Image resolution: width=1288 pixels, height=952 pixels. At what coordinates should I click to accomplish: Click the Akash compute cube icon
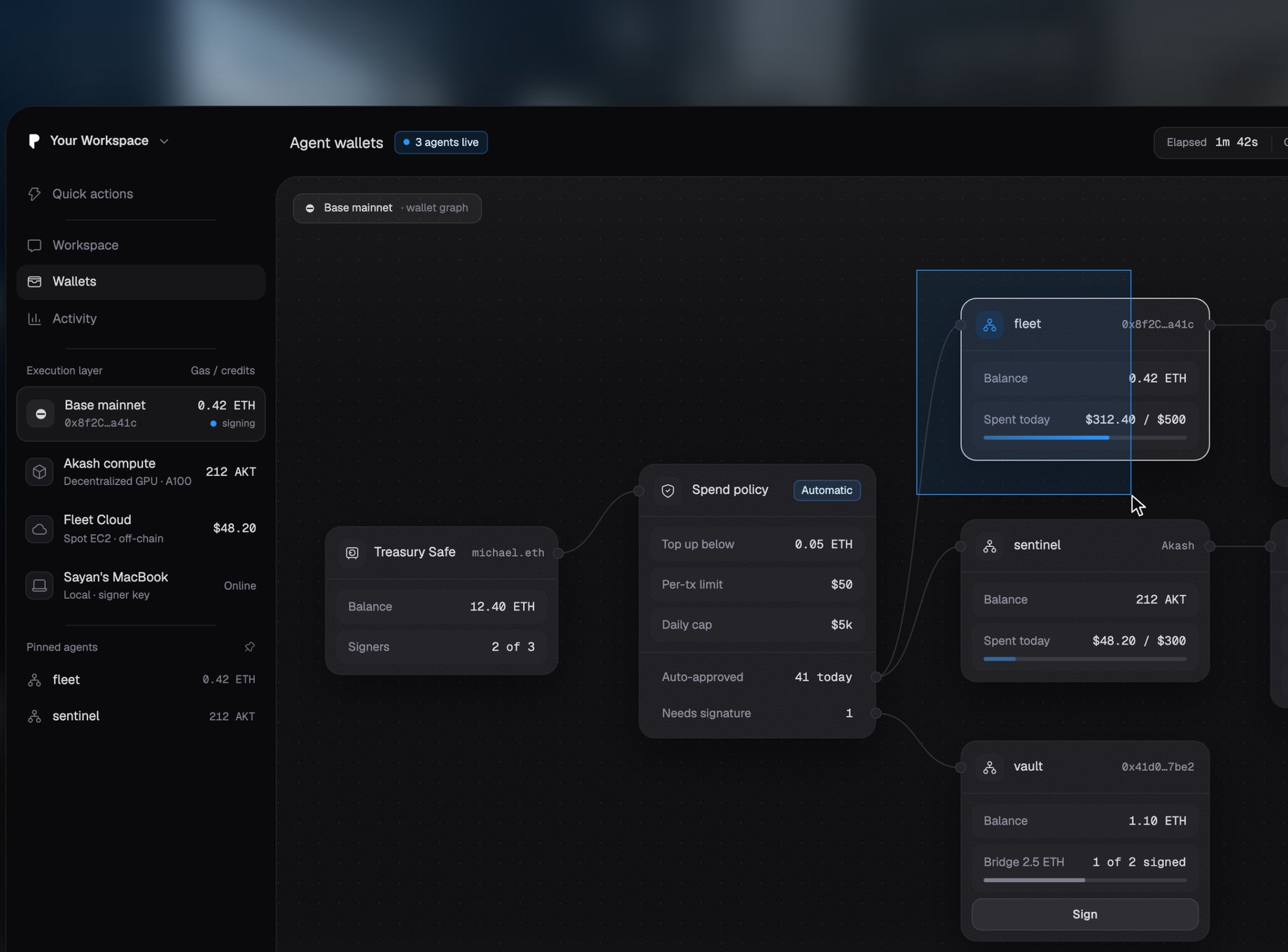pyautogui.click(x=40, y=472)
